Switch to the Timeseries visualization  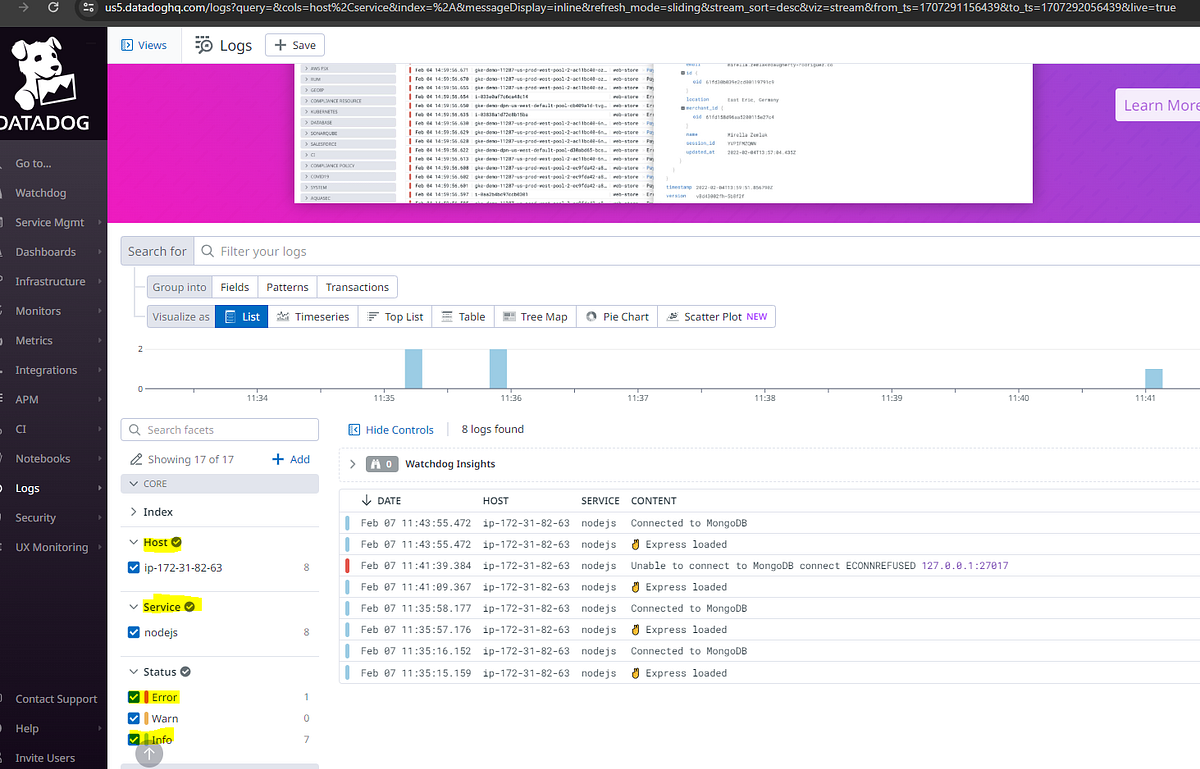[312, 316]
